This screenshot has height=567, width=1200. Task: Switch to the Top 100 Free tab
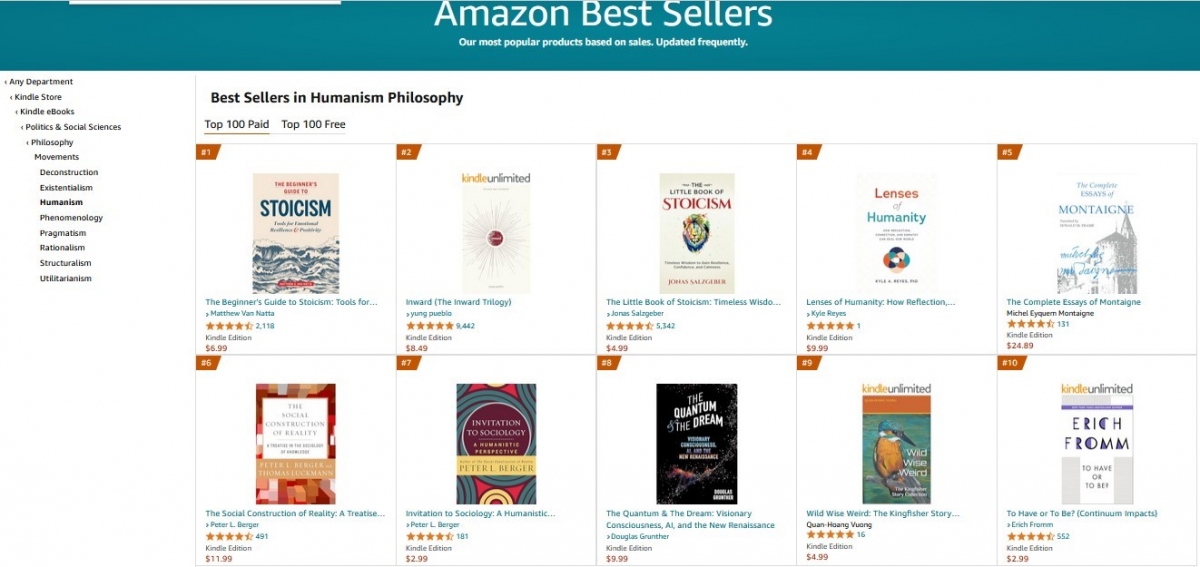[313, 125]
